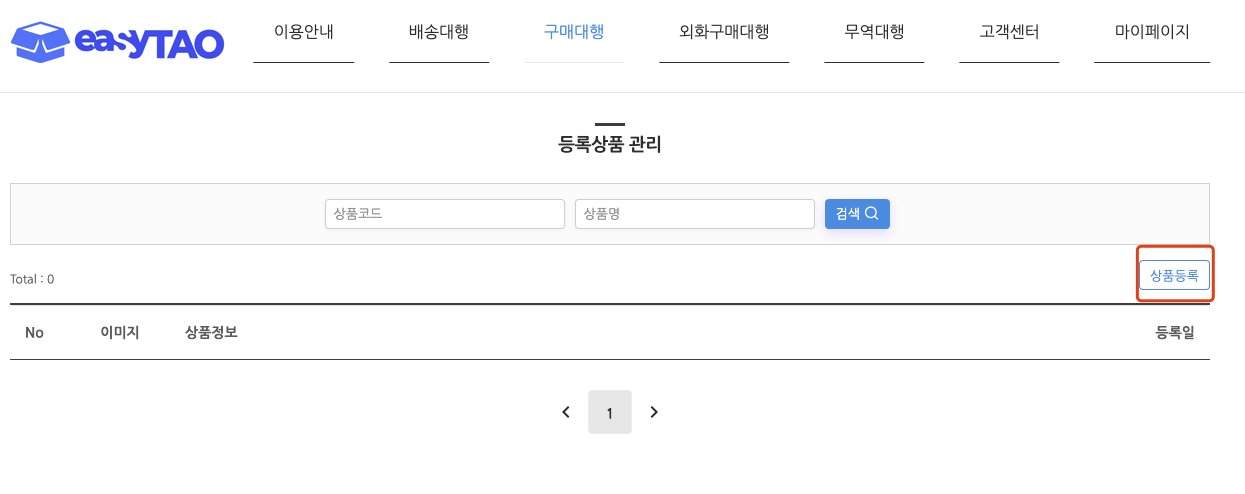Click the easyTAO box logo

click(117, 41)
